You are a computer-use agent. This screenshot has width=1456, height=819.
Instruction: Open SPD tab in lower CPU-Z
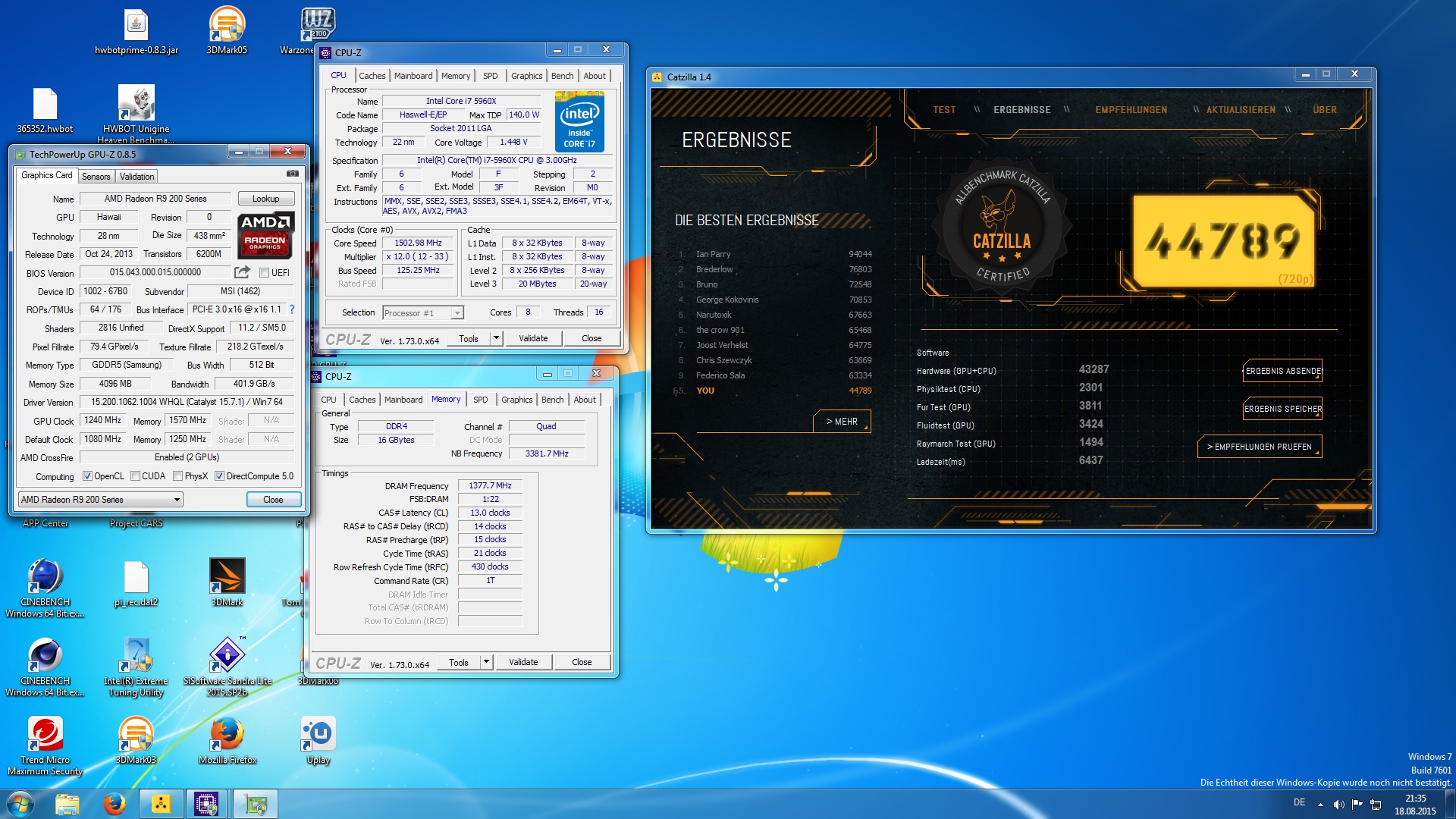click(481, 400)
